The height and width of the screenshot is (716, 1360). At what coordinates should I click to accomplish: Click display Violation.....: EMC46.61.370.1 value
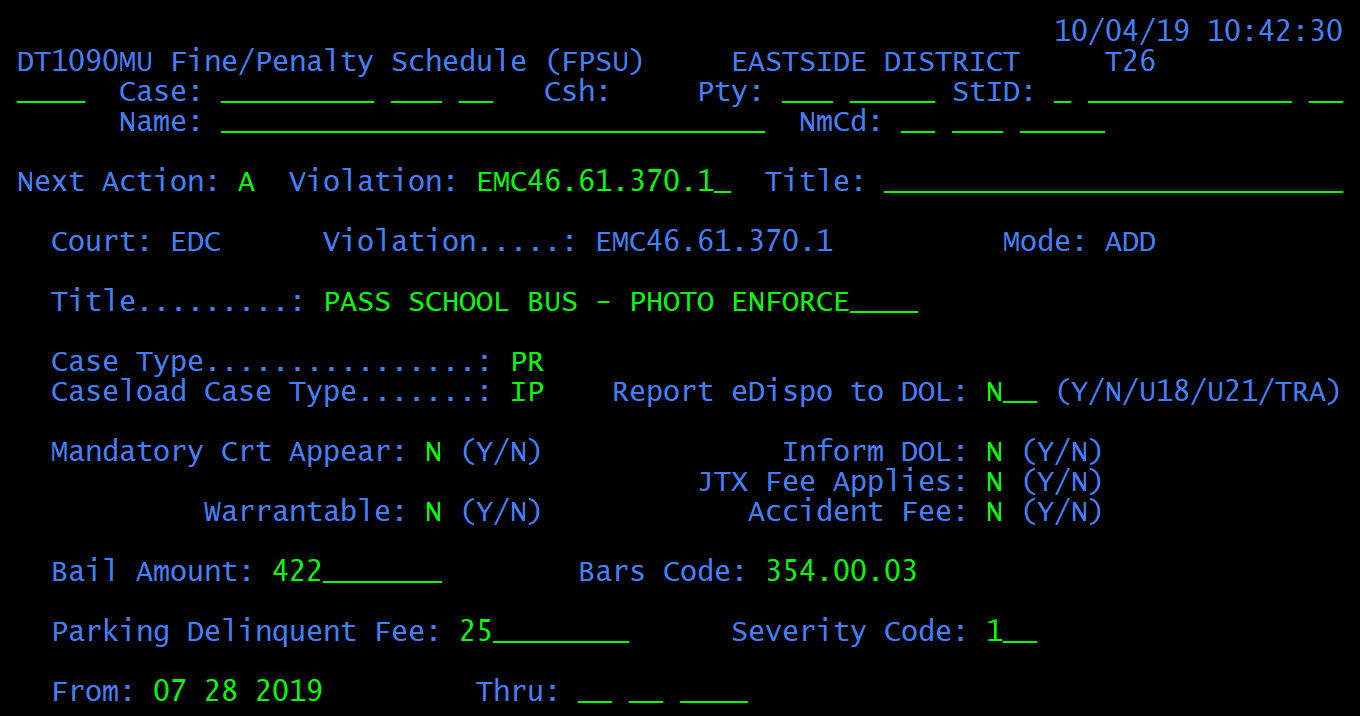click(x=714, y=242)
